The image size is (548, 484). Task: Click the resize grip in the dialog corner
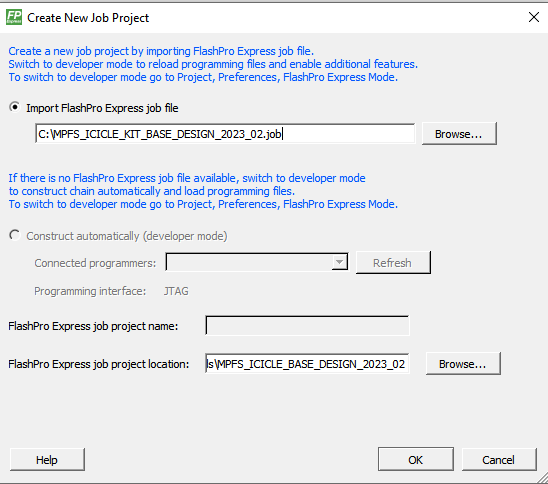pos(543,478)
